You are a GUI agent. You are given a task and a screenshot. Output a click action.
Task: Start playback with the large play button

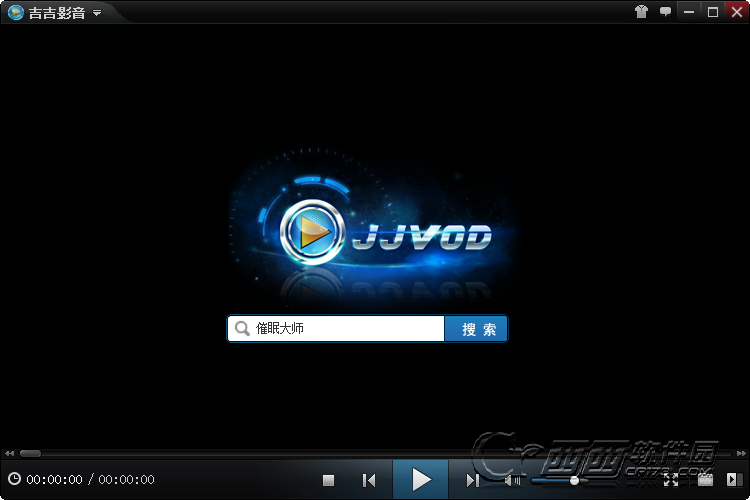tap(420, 479)
